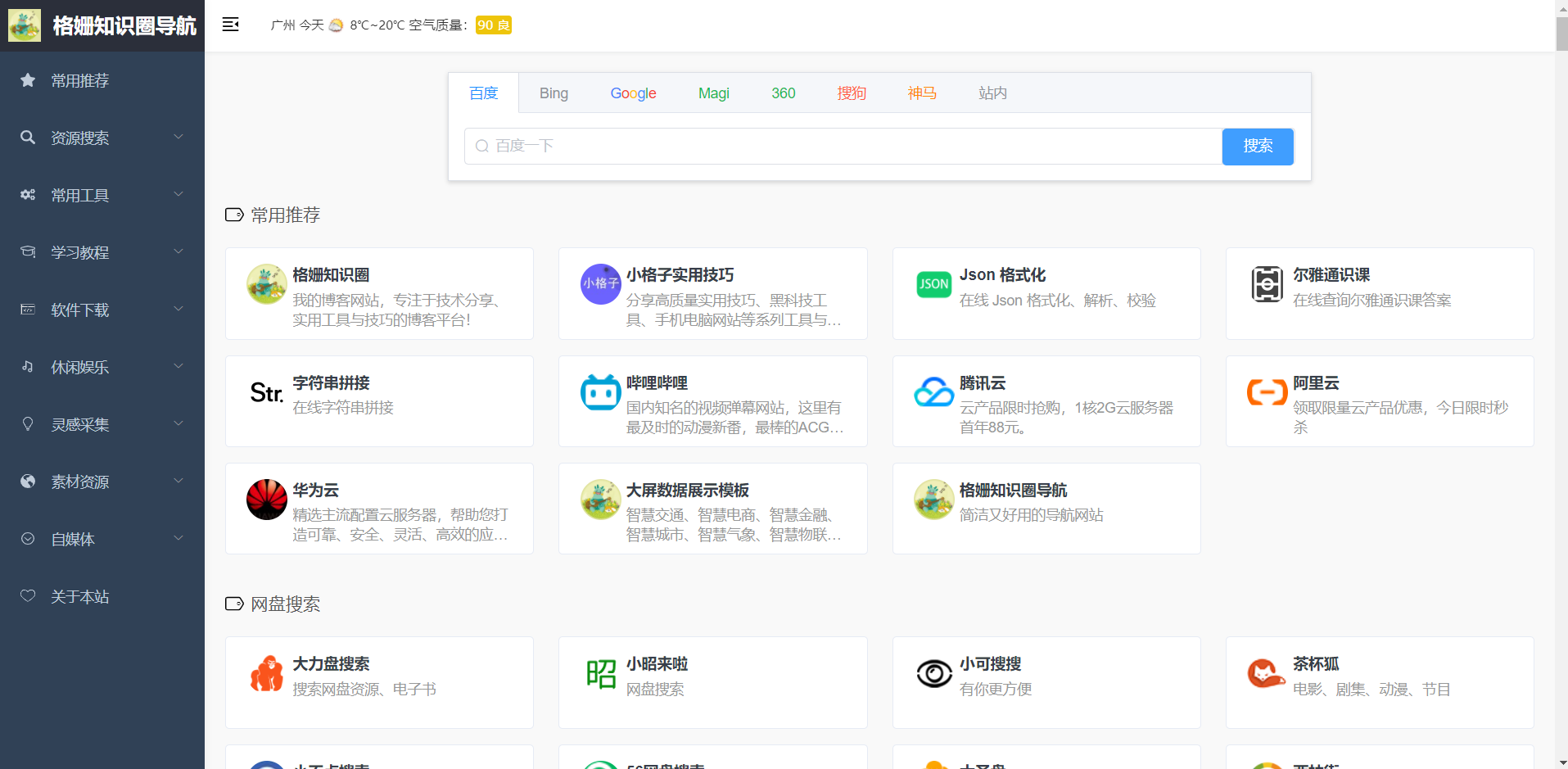The height and width of the screenshot is (769, 1568).
Task: Click the green 昭 小昭来啦 icon
Action: pyautogui.click(x=601, y=673)
